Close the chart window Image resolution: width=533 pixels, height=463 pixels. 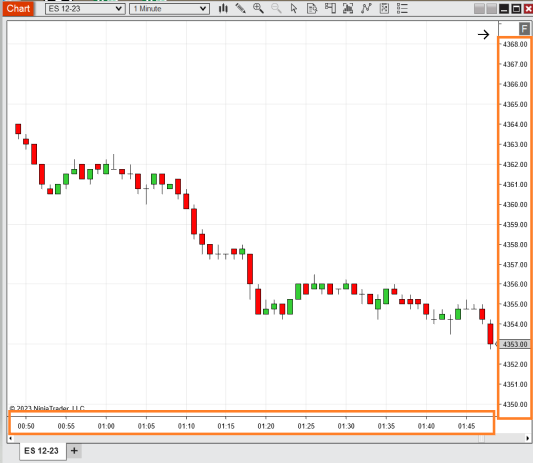(528, 9)
